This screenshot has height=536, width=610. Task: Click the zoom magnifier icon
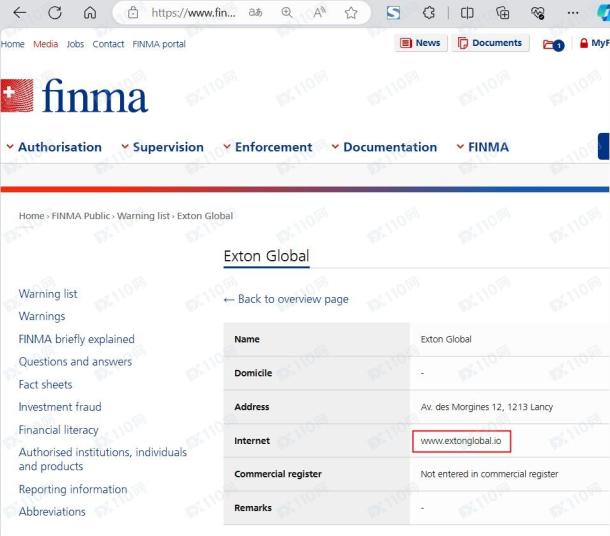point(287,13)
